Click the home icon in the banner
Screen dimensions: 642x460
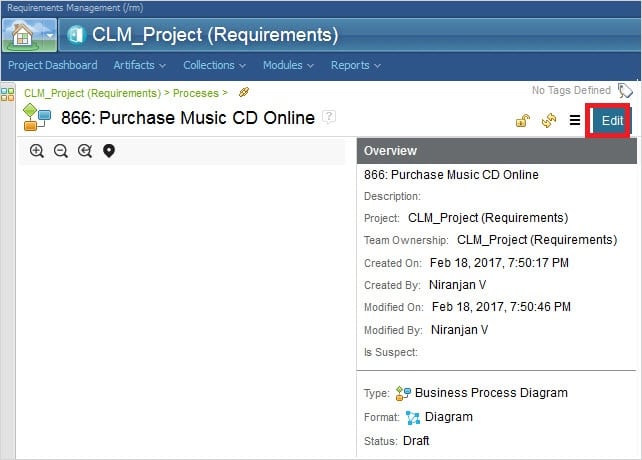tap(22, 35)
